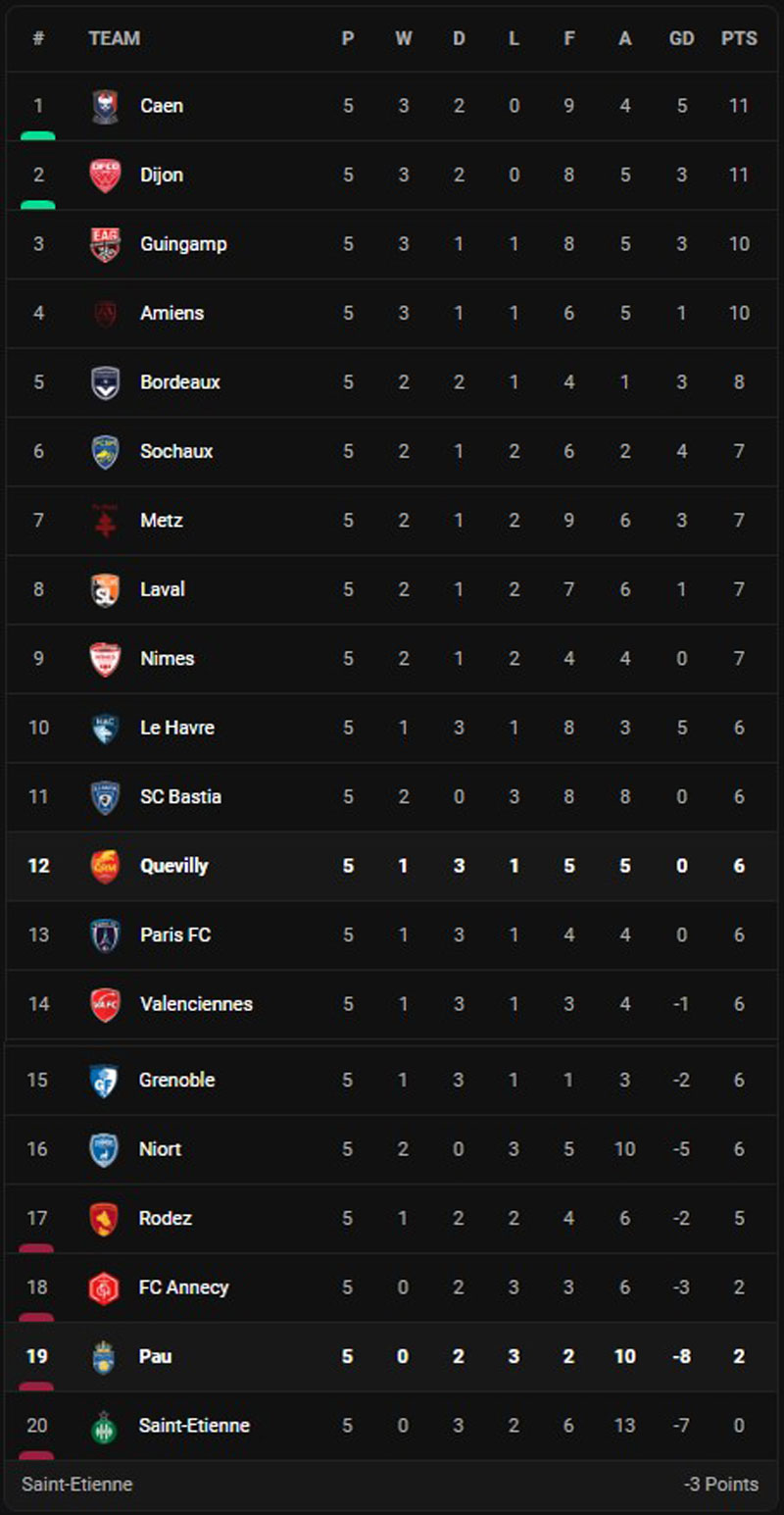Click the Bordeaux team crest
The height and width of the screenshot is (1515, 784).
105,382
